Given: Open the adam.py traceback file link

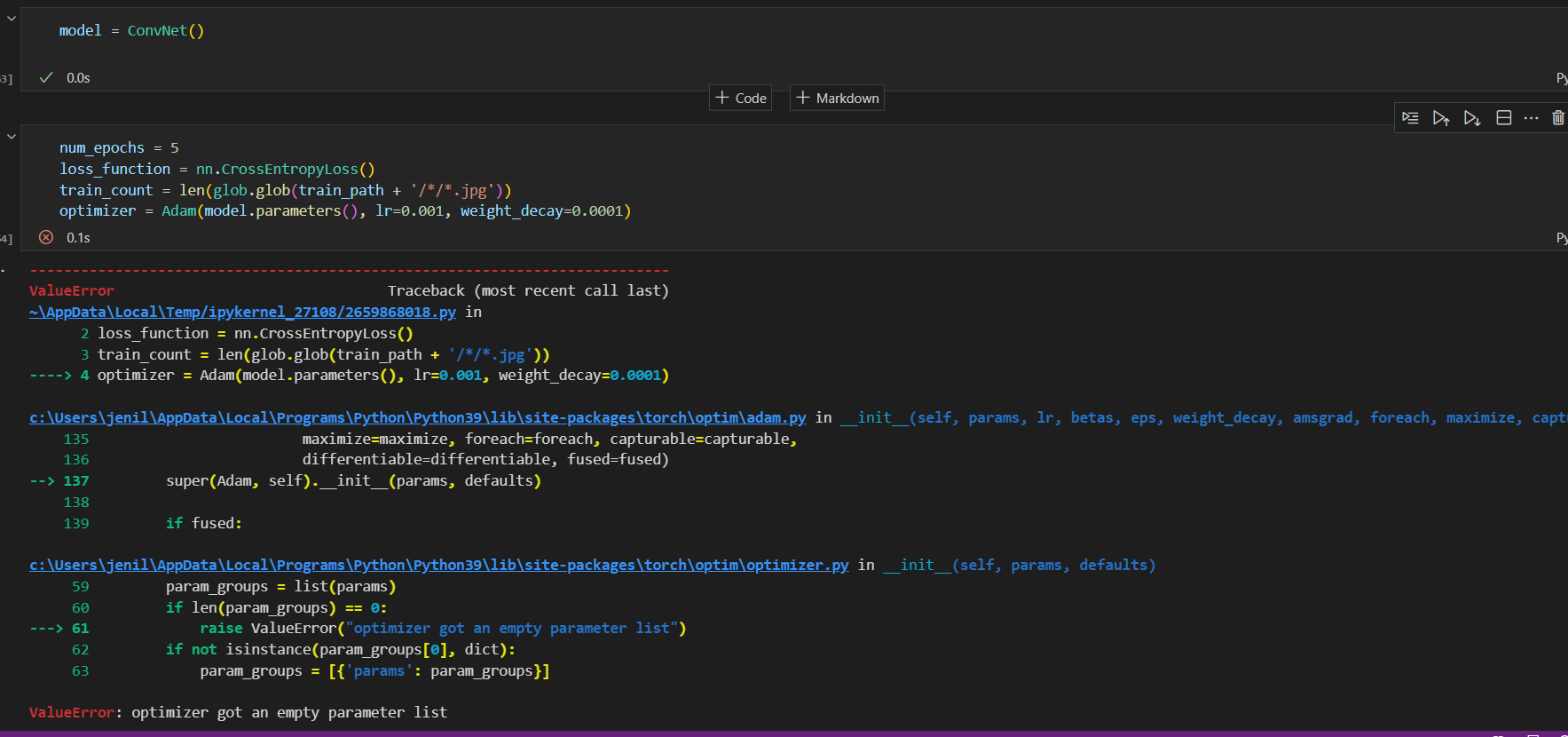Looking at the screenshot, I should (417, 417).
